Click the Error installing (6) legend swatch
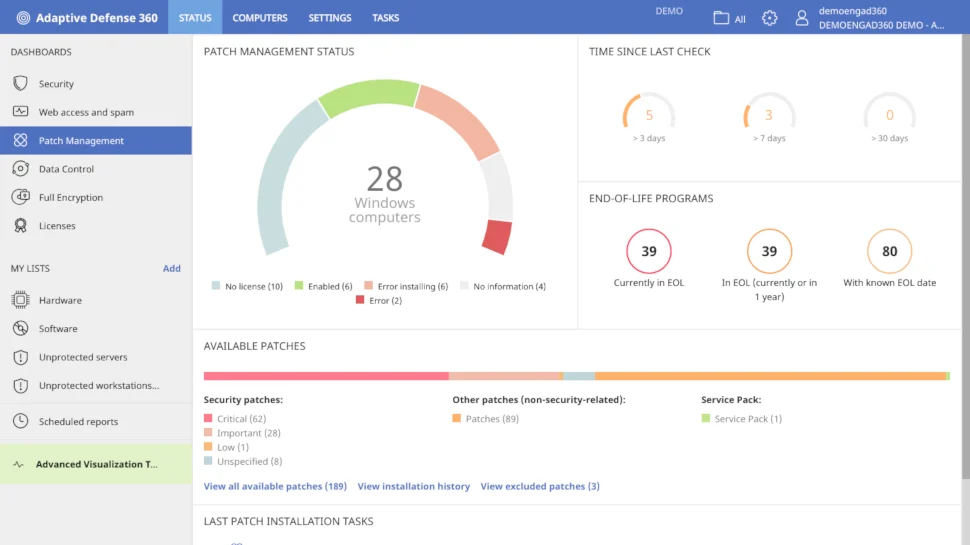This screenshot has width=970, height=545. click(x=369, y=286)
